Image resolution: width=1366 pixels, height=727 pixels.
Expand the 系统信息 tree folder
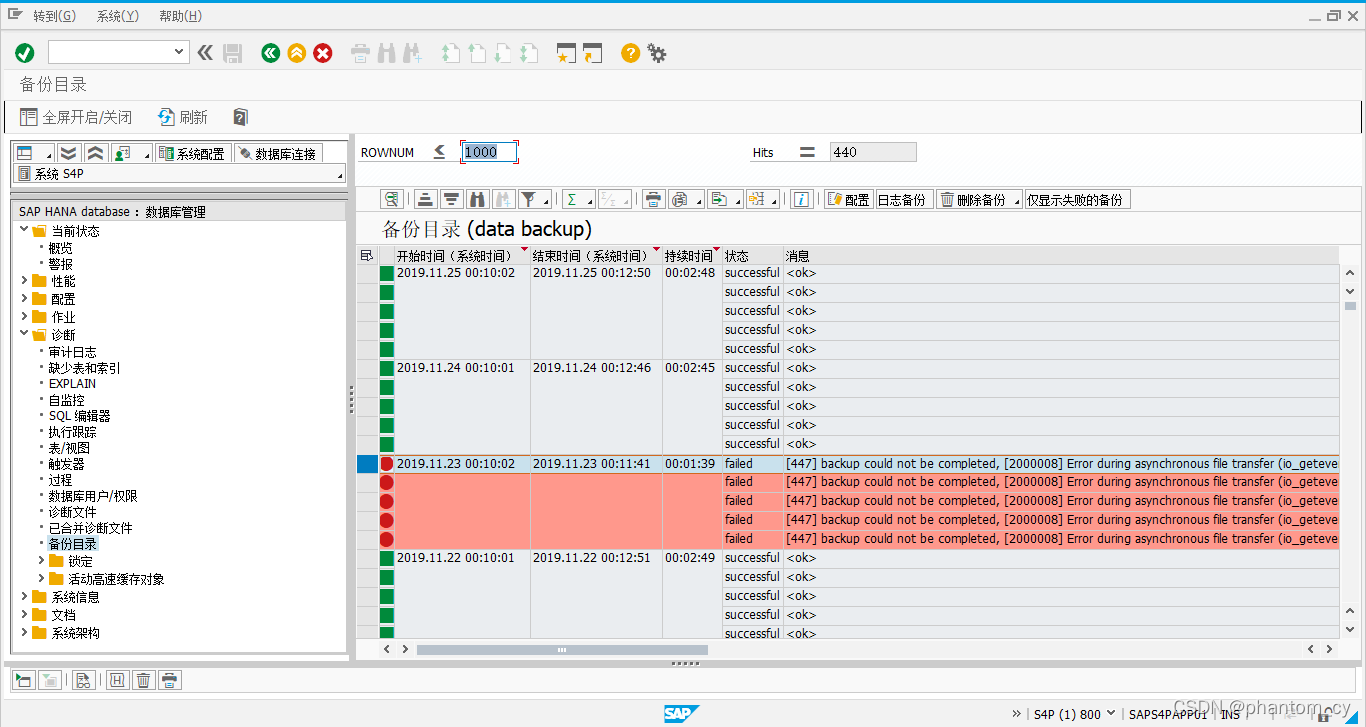point(25,596)
